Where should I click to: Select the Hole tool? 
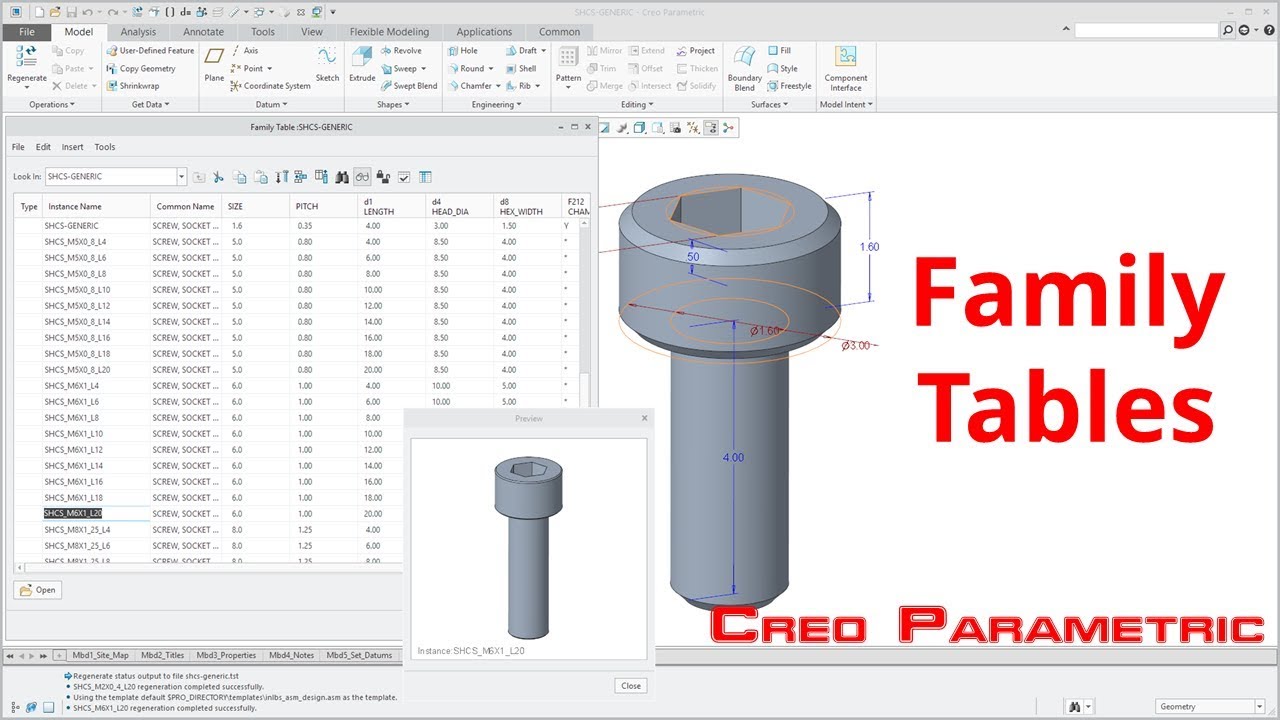coord(463,50)
